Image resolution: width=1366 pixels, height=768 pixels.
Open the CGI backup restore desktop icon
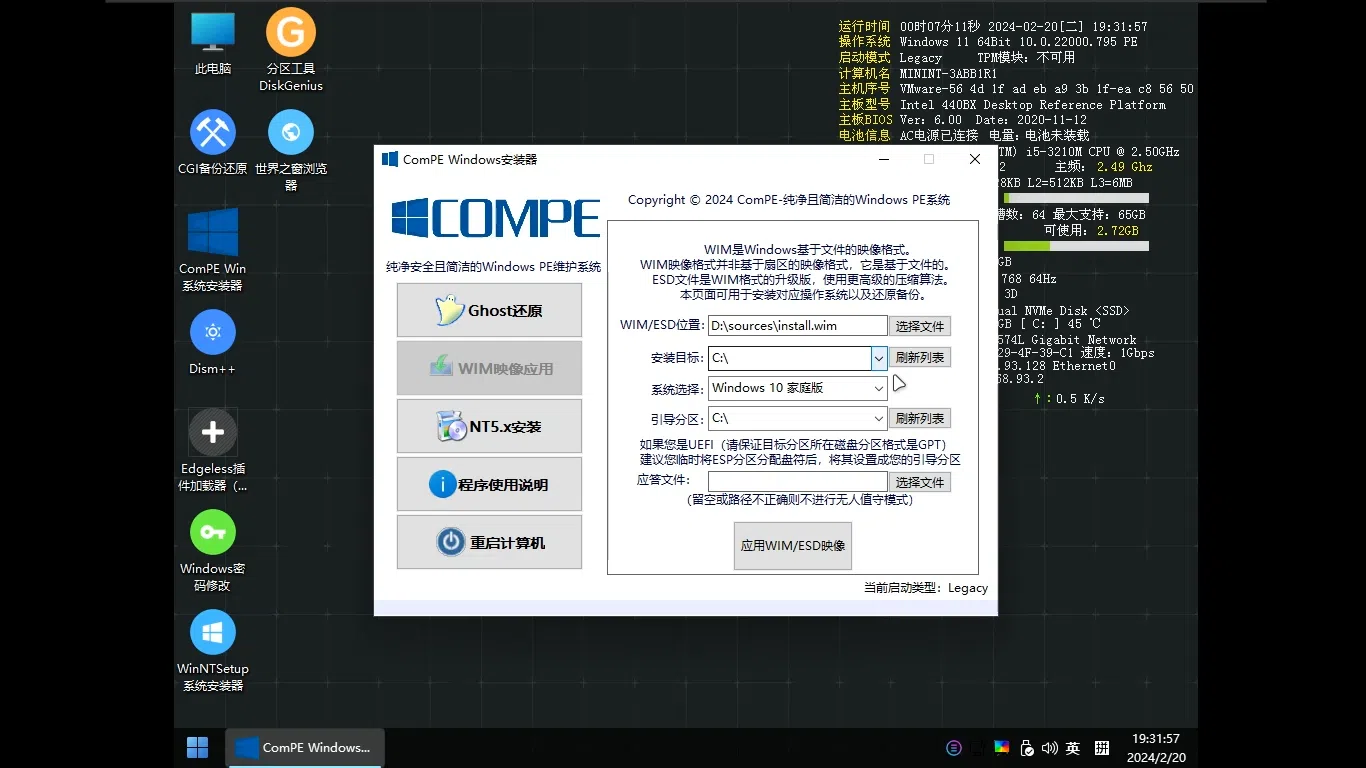[213, 142]
